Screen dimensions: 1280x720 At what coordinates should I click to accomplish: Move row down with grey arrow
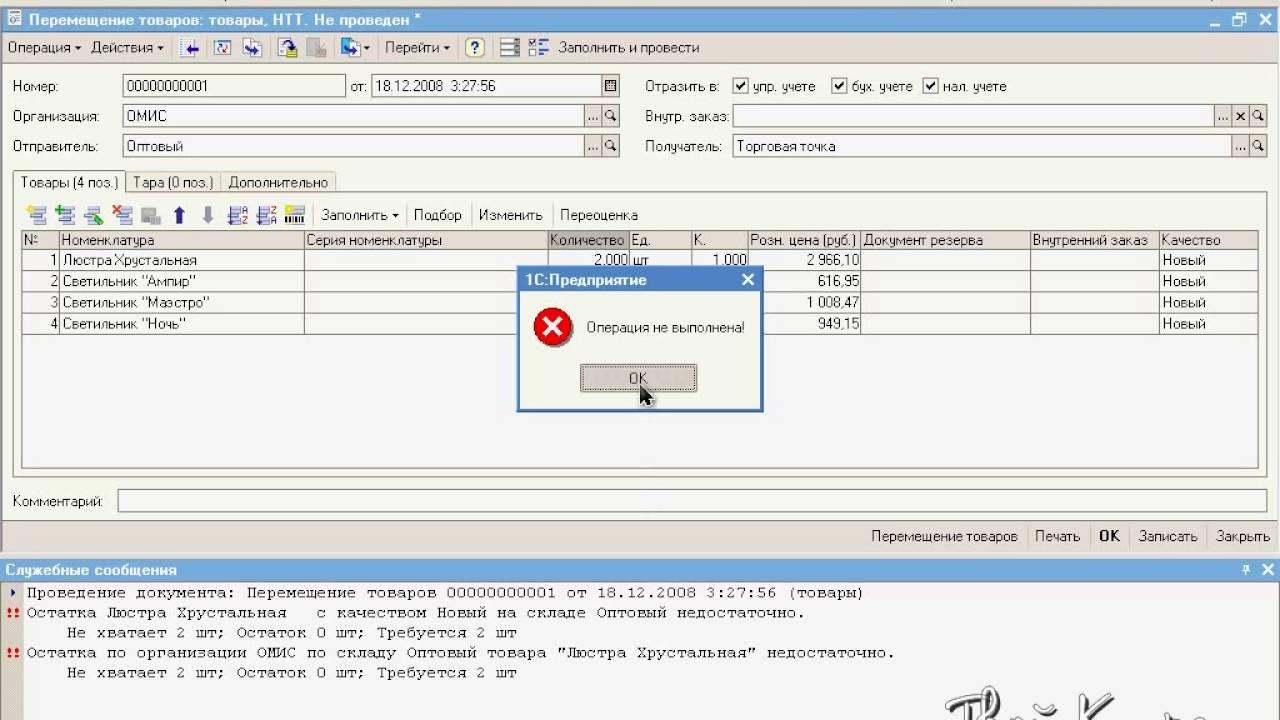208,215
